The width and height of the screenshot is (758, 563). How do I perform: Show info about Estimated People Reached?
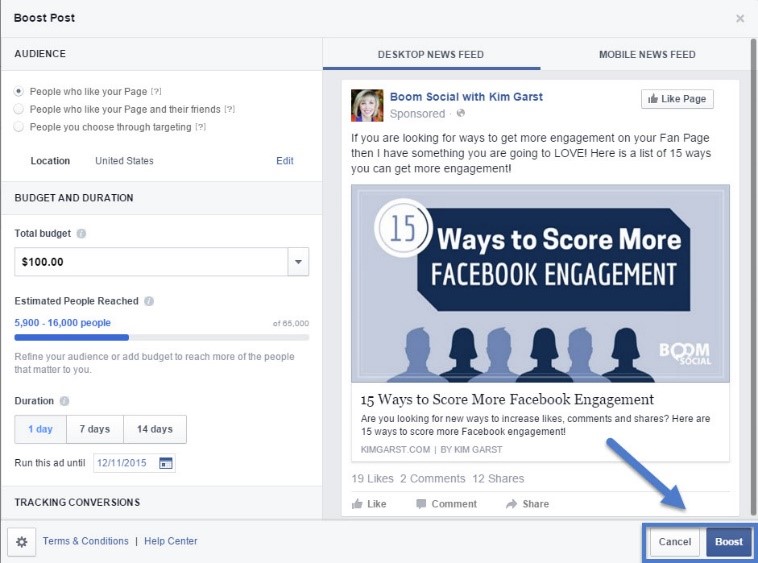[x=149, y=301]
